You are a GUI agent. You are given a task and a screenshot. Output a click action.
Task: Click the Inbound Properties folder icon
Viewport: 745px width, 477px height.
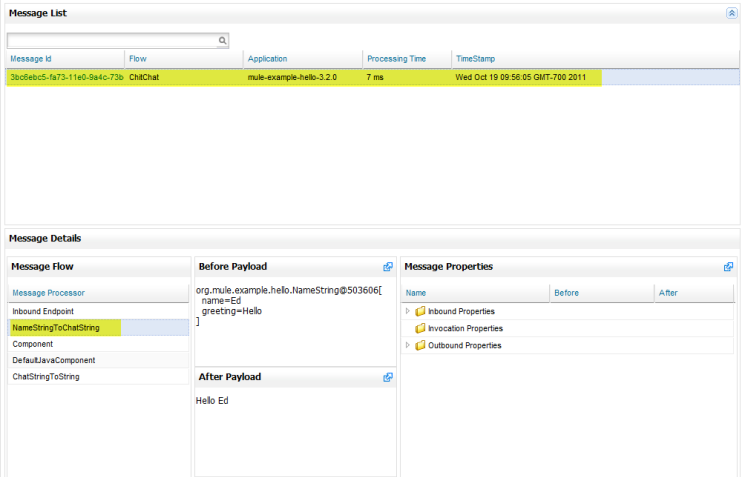tap(420, 311)
